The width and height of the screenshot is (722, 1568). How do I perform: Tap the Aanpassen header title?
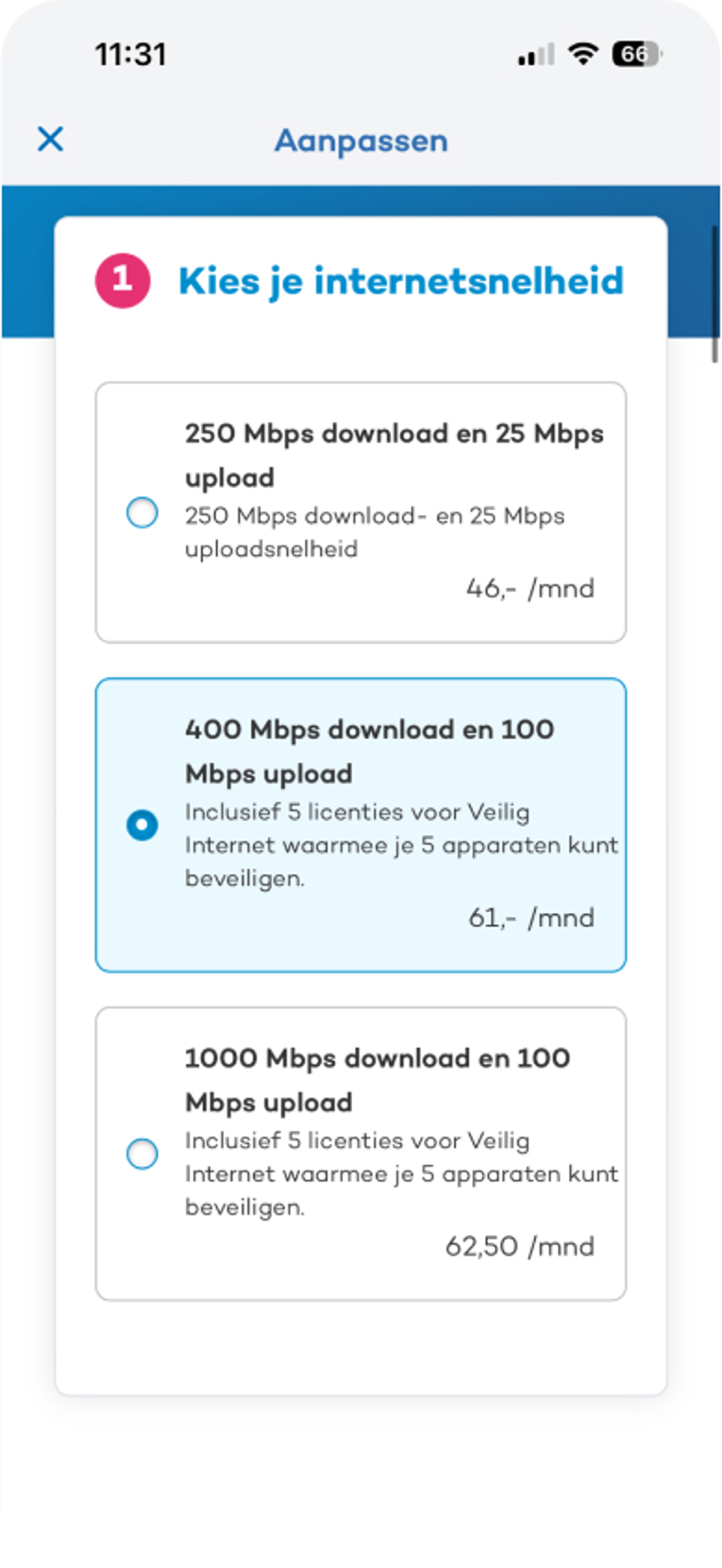(x=361, y=141)
